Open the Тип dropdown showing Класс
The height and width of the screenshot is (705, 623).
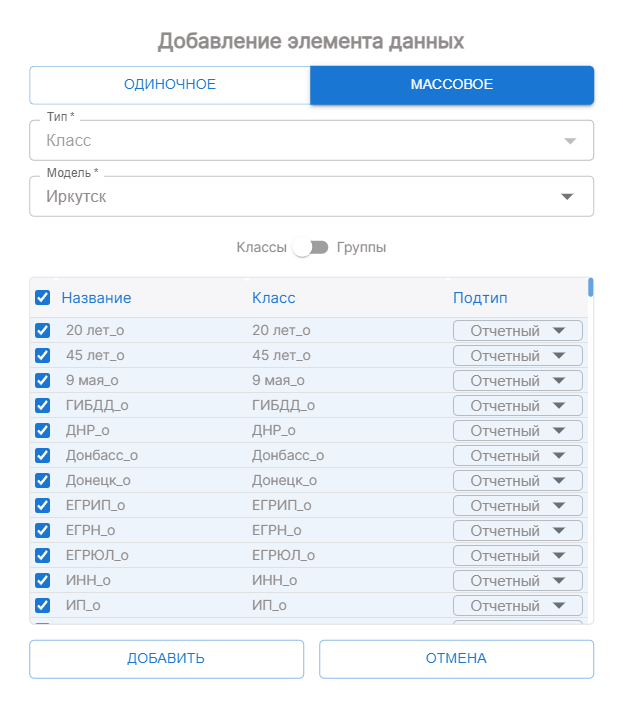pos(311,141)
